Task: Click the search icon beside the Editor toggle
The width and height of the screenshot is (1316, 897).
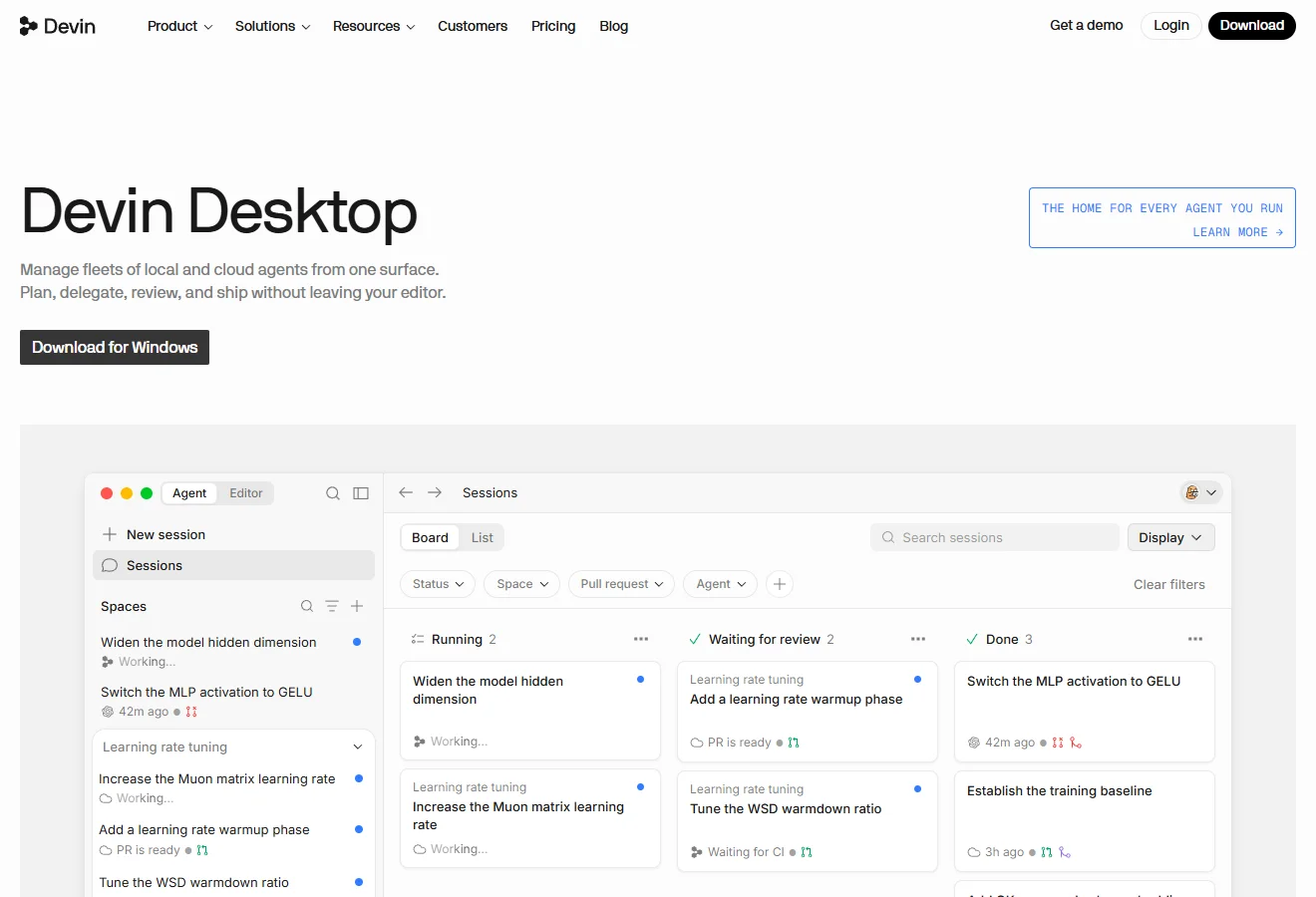Action: pyautogui.click(x=333, y=493)
